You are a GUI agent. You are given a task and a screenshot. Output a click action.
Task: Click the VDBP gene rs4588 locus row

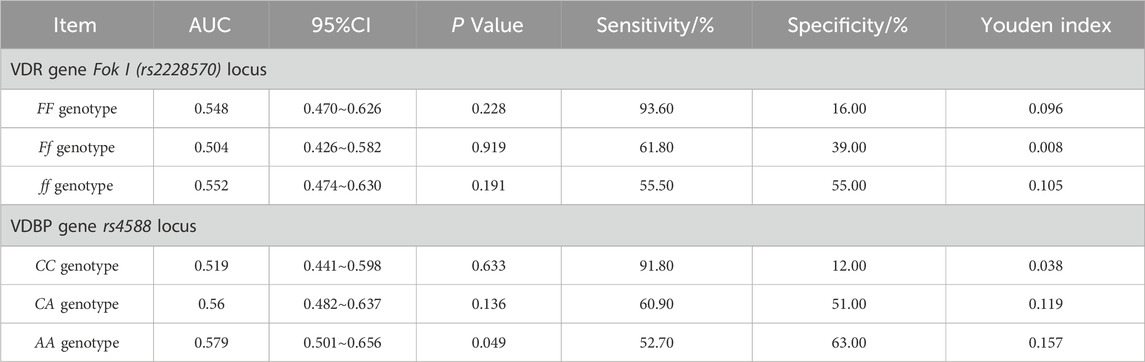click(x=572, y=226)
